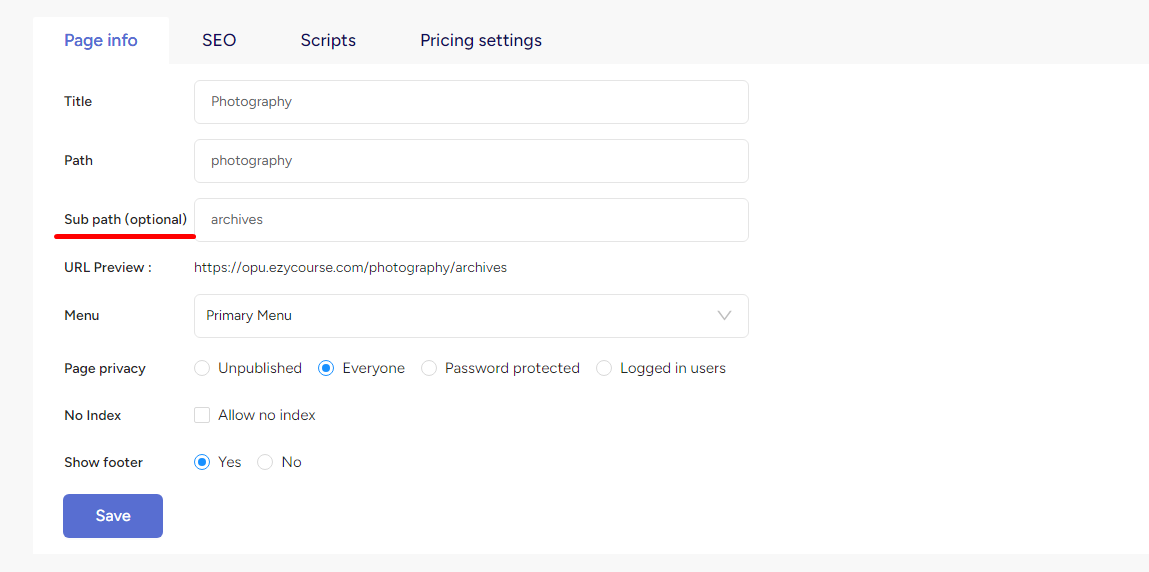1149x572 pixels.
Task: Click the Menu dropdown chevron arrow
Action: (724, 316)
